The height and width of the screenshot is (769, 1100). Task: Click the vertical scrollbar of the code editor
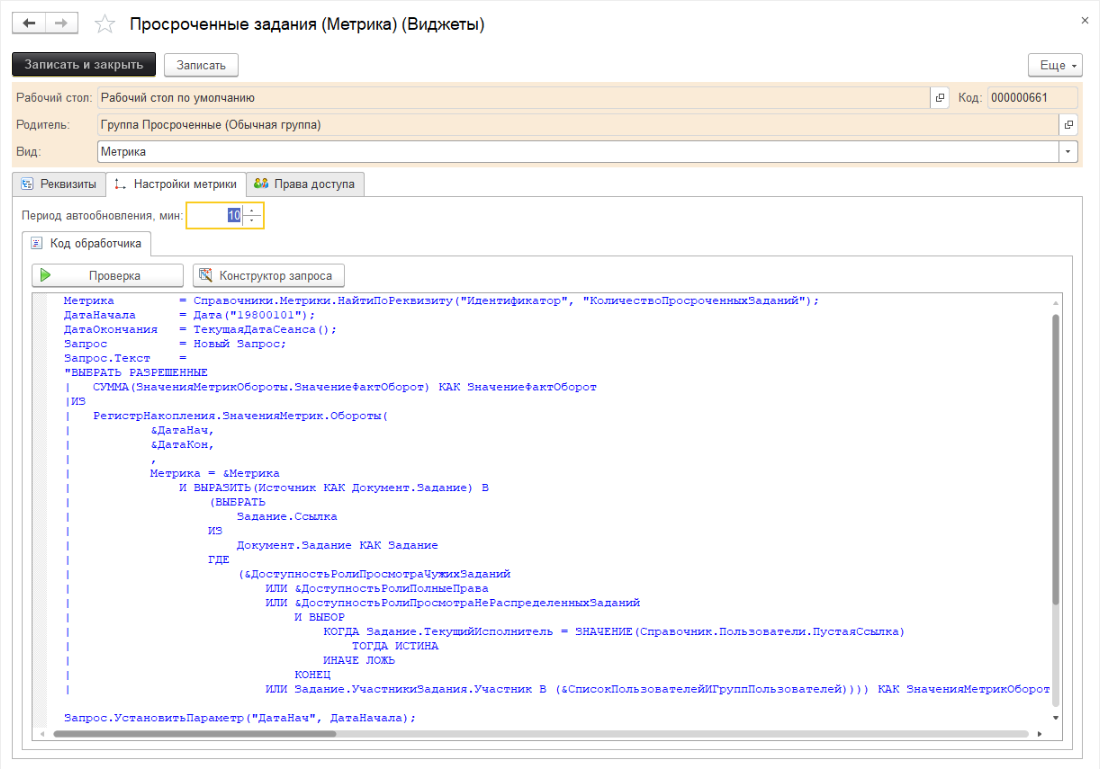click(1056, 460)
